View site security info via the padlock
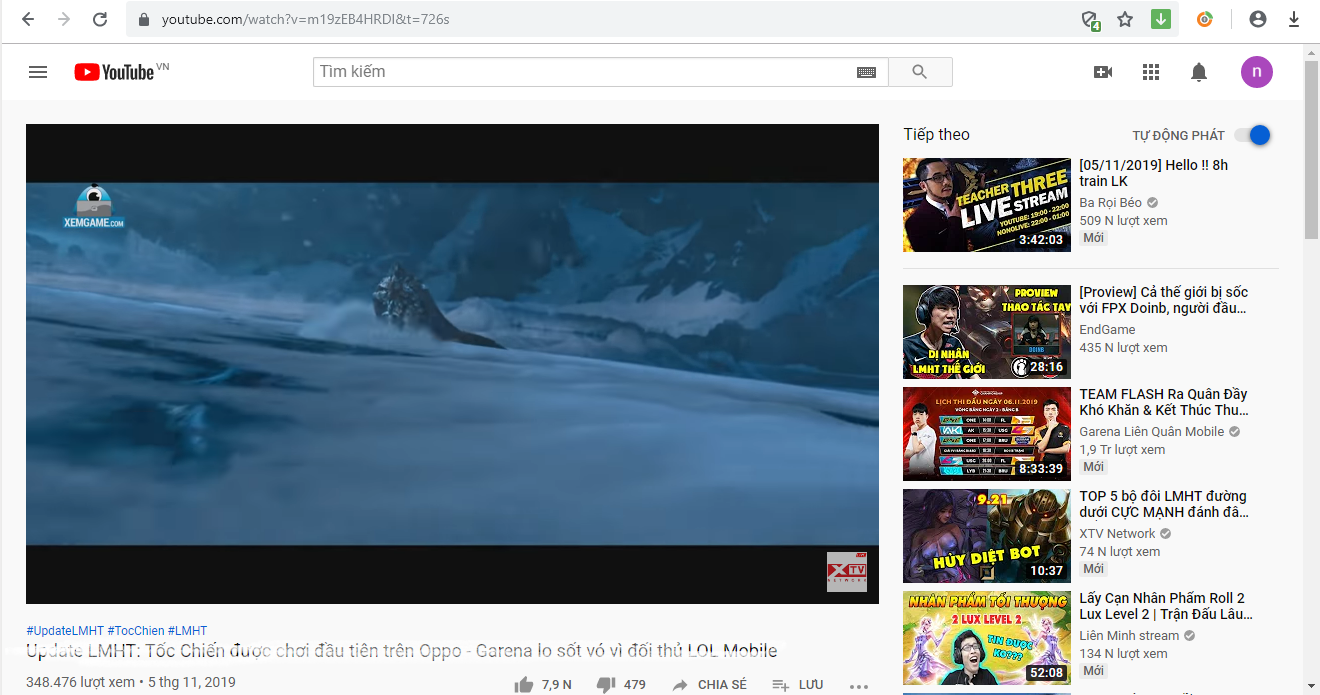The height and width of the screenshot is (695, 1320). [x=143, y=19]
